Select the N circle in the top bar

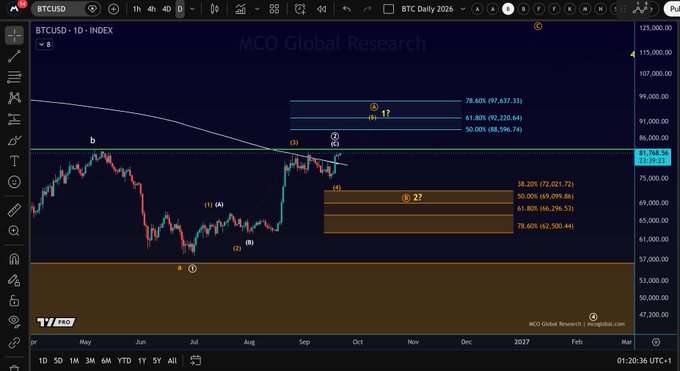click(601, 9)
